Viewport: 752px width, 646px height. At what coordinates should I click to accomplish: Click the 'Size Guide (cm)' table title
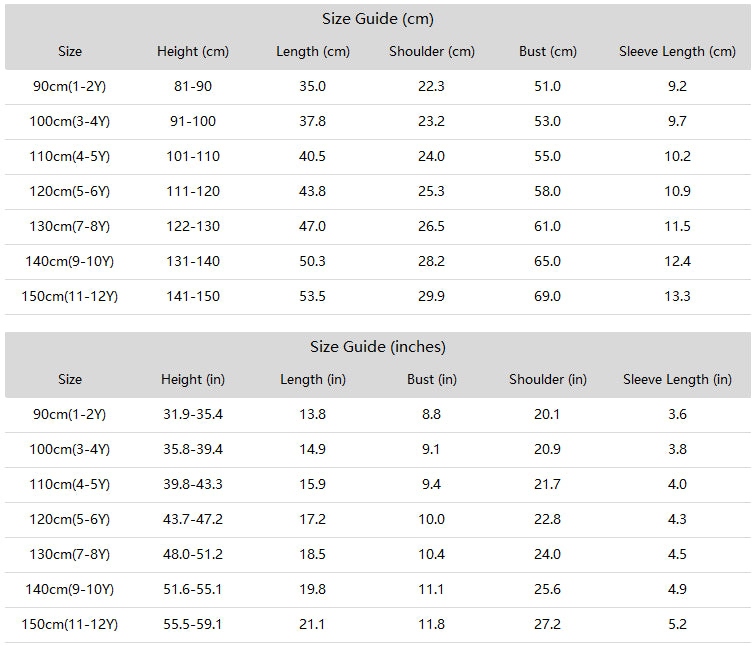(377, 19)
